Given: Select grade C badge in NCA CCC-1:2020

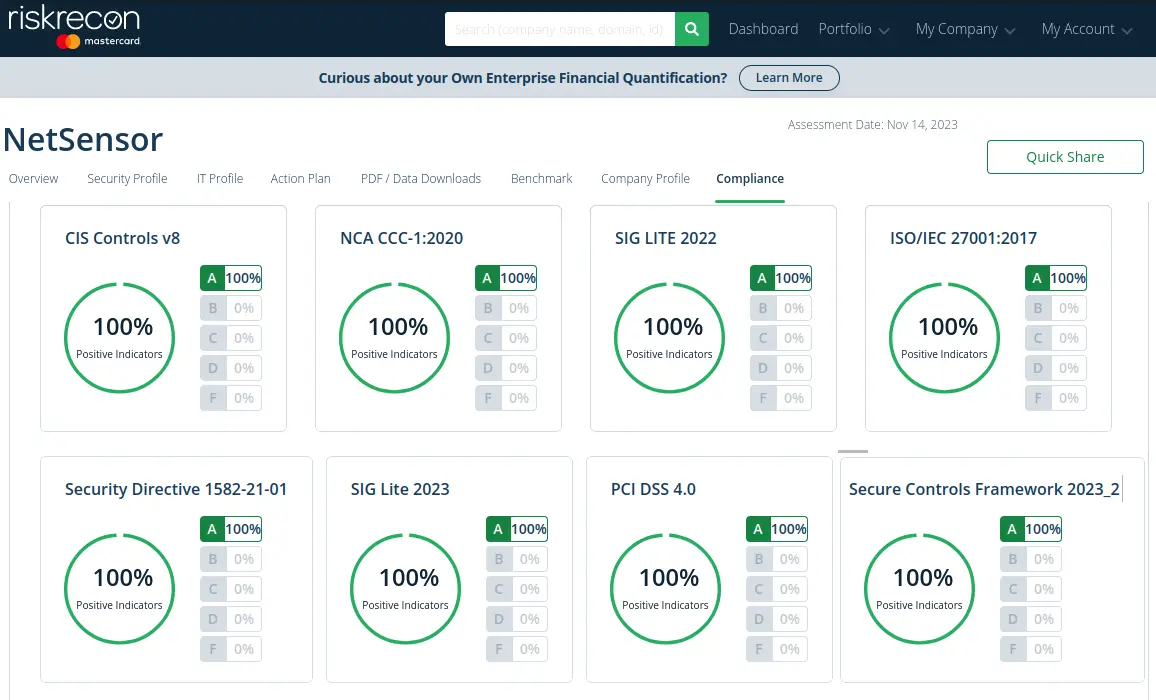Looking at the screenshot, I should pyautogui.click(x=506, y=338).
